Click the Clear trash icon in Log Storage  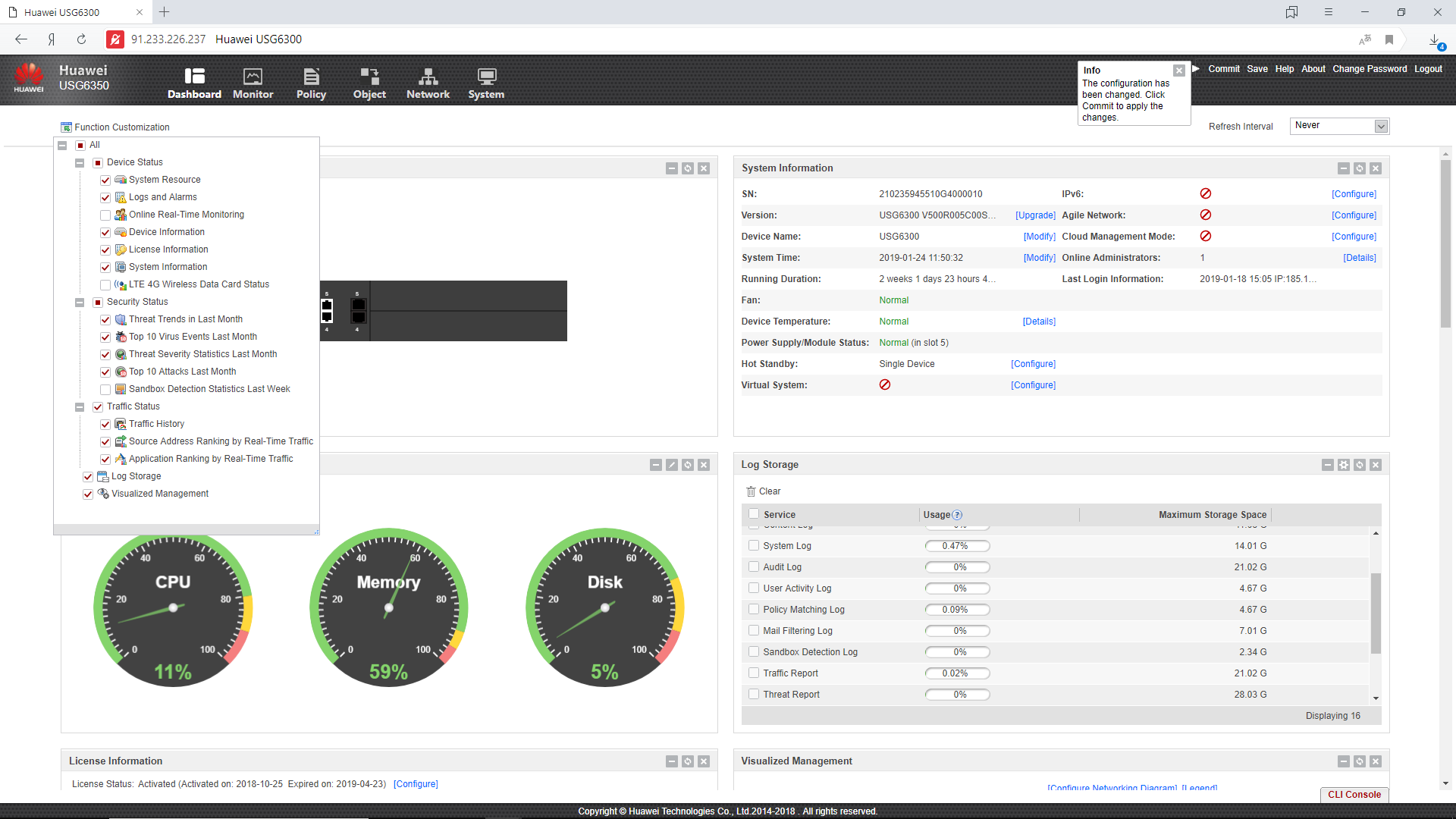(x=751, y=491)
